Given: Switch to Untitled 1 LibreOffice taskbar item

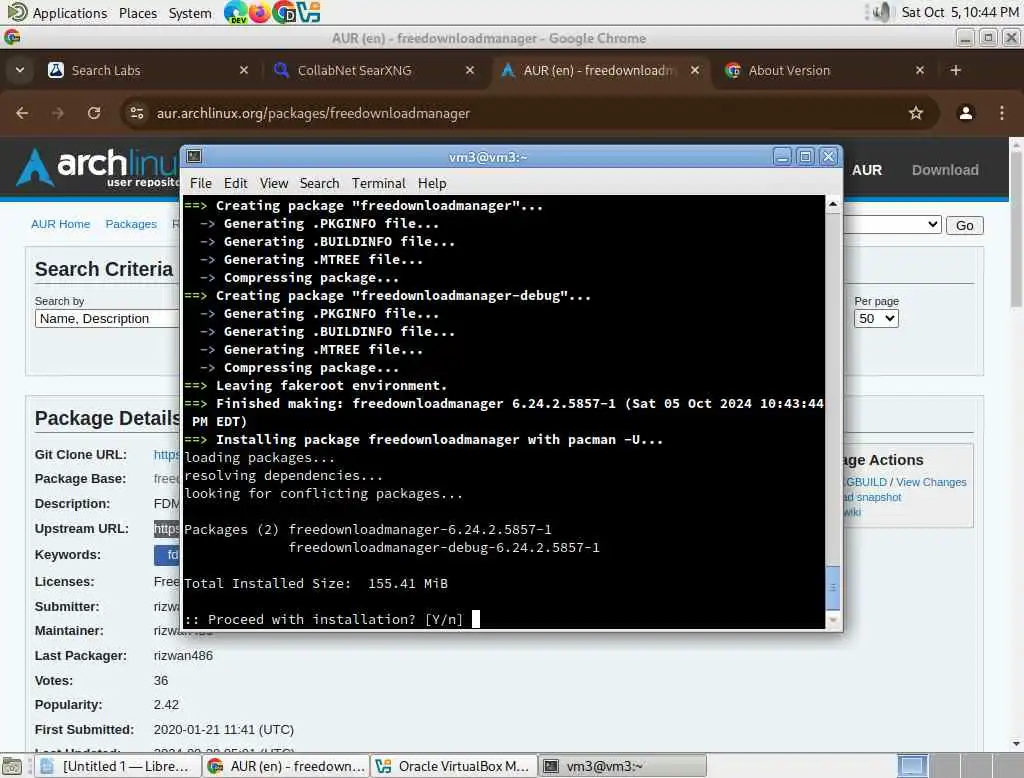Looking at the screenshot, I should point(116,766).
